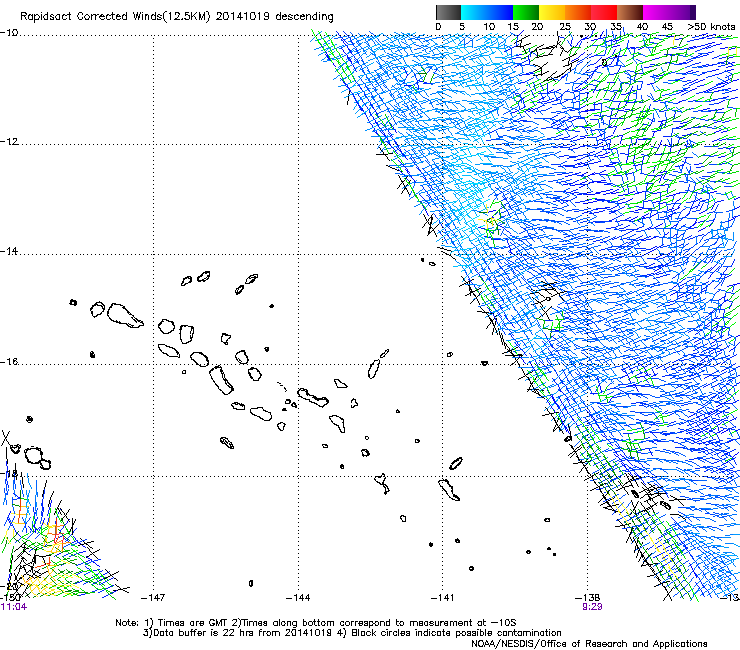Click the purple 11:04 time label
This screenshot has height=650, width=740.
coord(14,607)
